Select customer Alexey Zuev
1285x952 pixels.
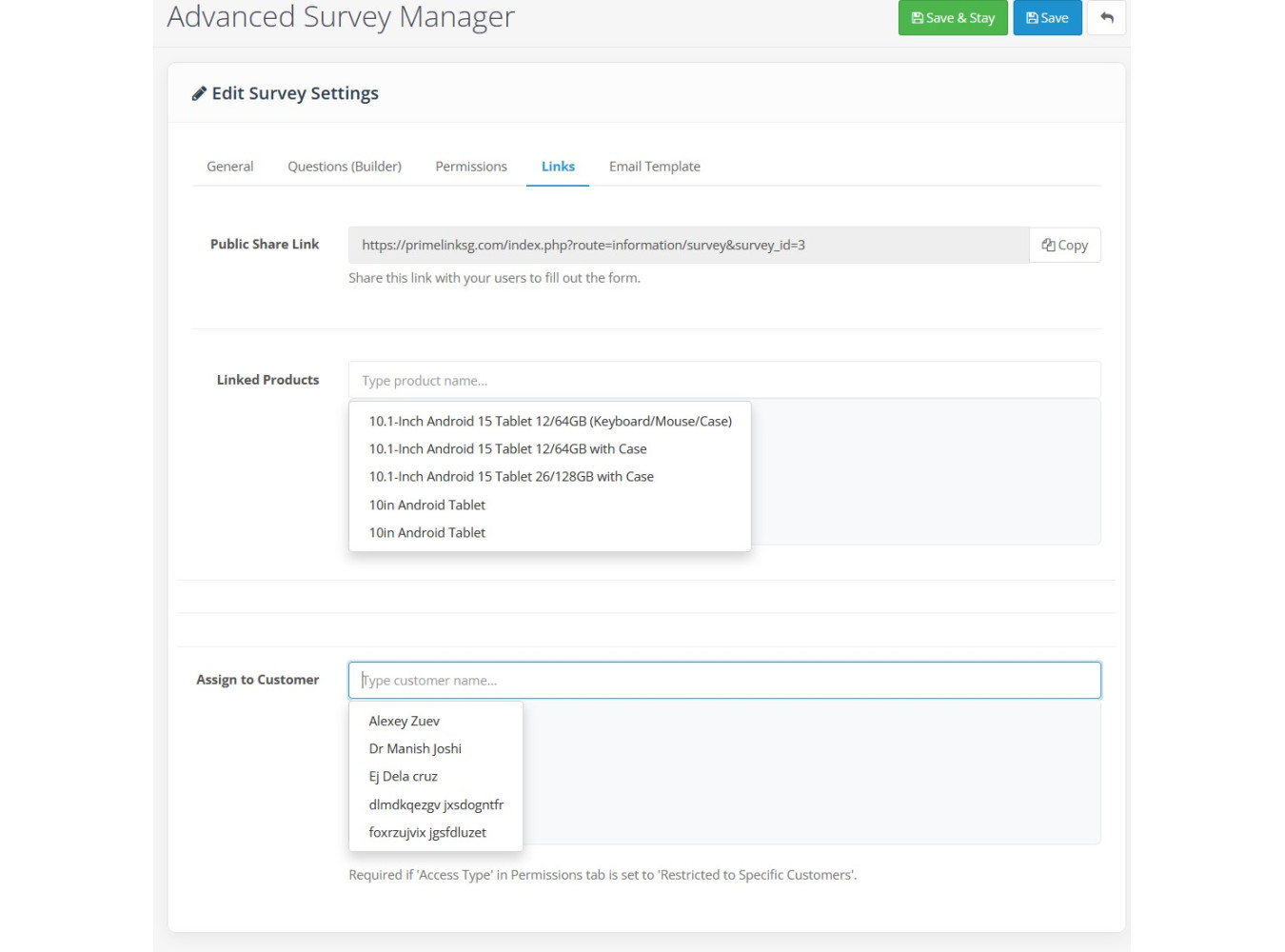[x=405, y=722]
